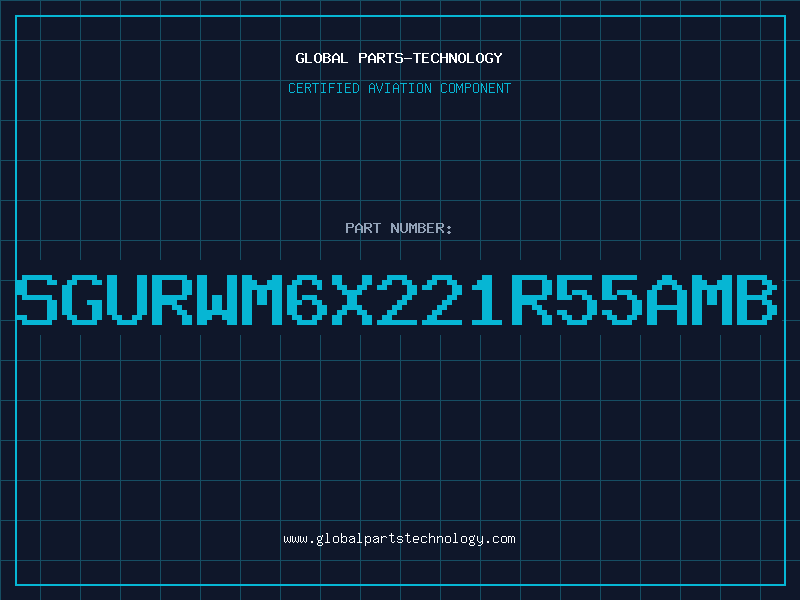Click the www.globalpartstechnology.com website link

coord(399,539)
